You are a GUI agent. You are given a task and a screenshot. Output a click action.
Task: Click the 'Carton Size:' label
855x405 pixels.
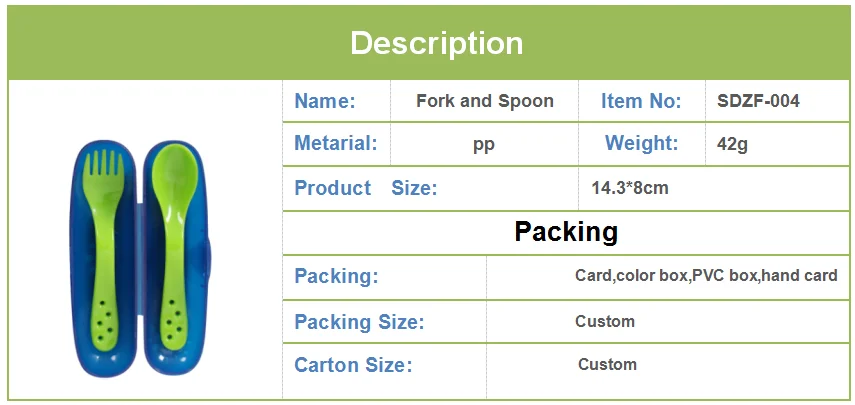click(x=353, y=365)
